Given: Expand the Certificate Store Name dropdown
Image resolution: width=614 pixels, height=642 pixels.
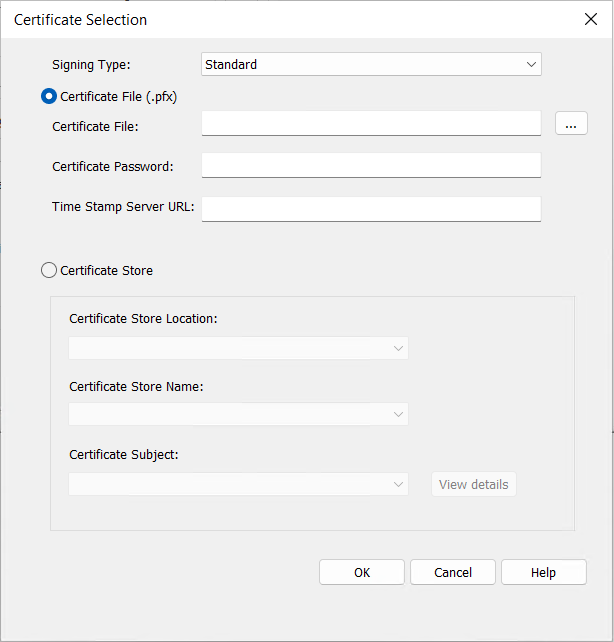Looking at the screenshot, I should 238,414.
